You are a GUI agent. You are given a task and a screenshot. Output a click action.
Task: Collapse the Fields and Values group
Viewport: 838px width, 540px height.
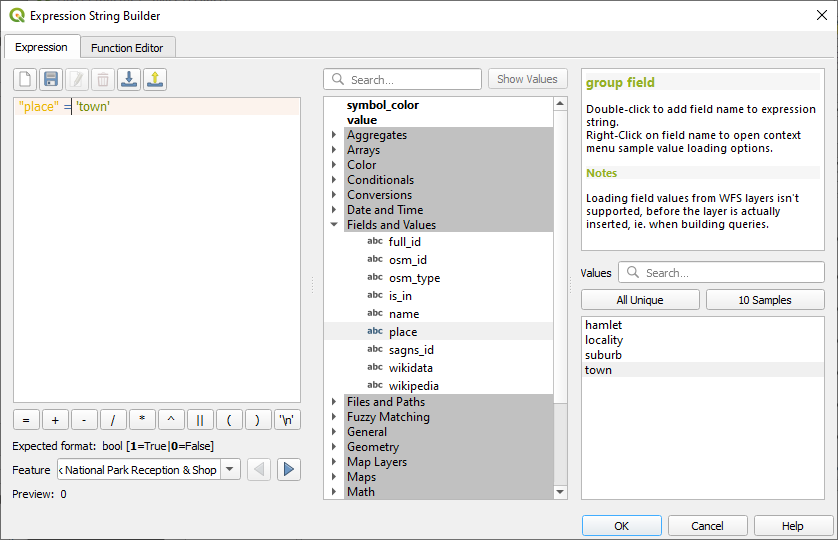point(334,225)
